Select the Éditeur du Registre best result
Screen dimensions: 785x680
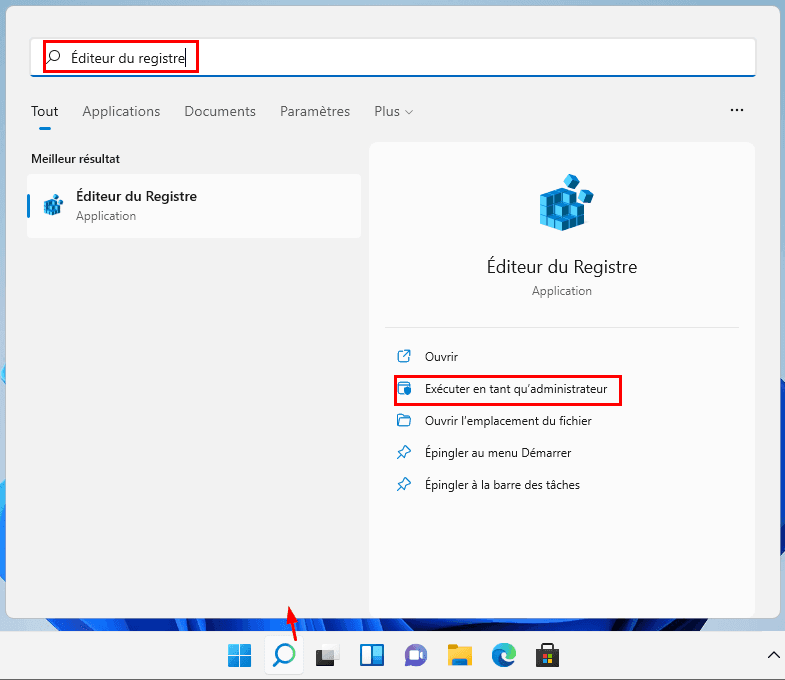coord(194,206)
